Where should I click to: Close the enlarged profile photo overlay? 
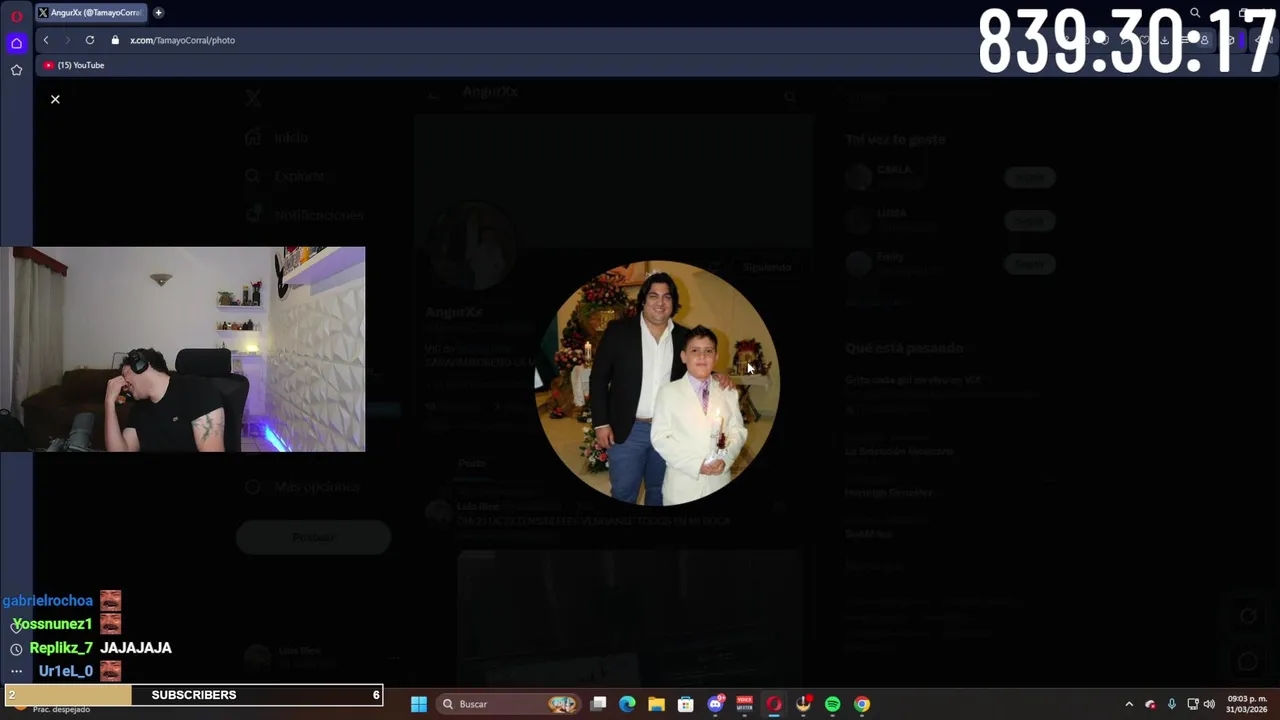click(55, 99)
